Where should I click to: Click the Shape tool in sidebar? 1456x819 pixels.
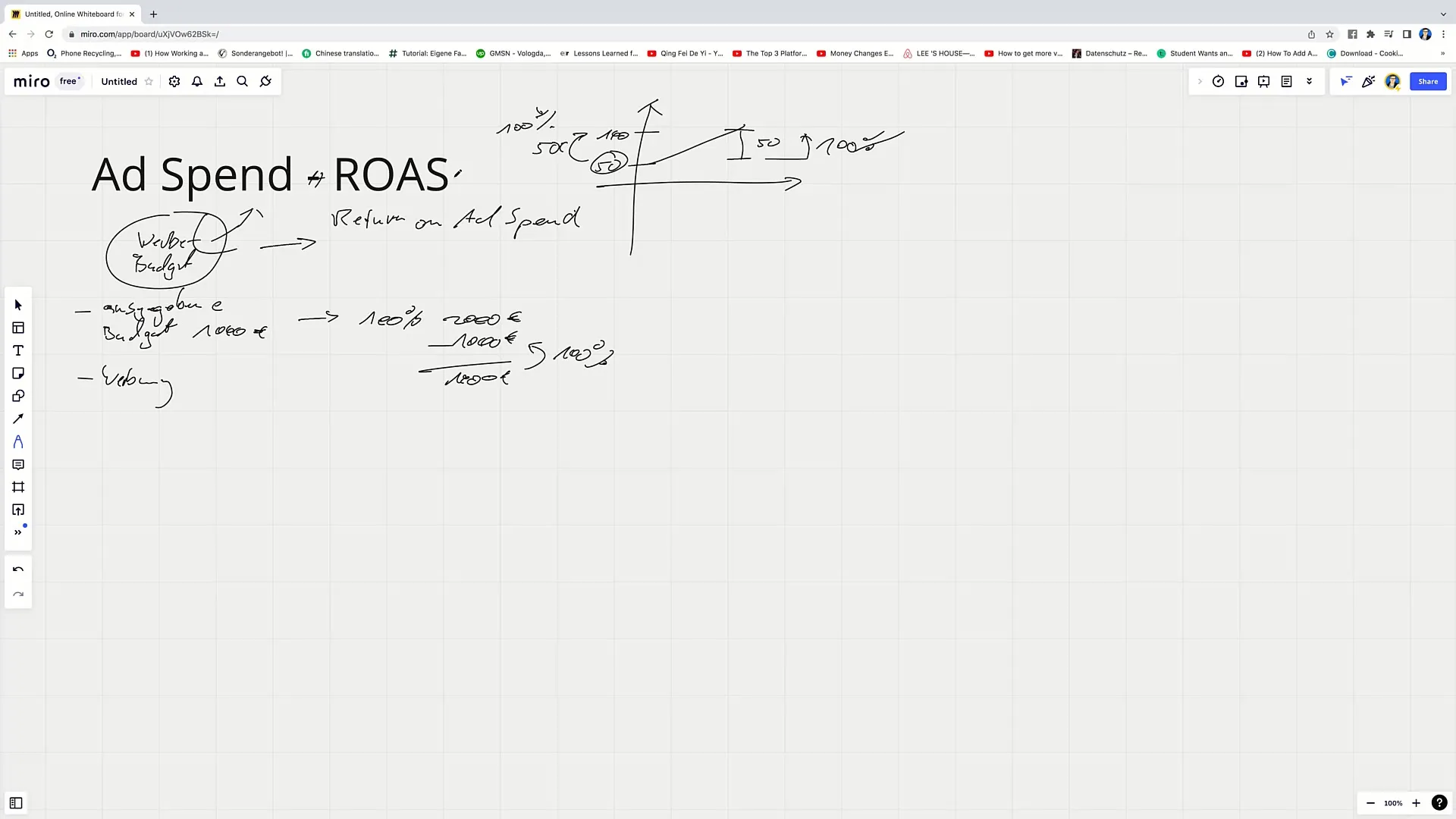(18, 396)
